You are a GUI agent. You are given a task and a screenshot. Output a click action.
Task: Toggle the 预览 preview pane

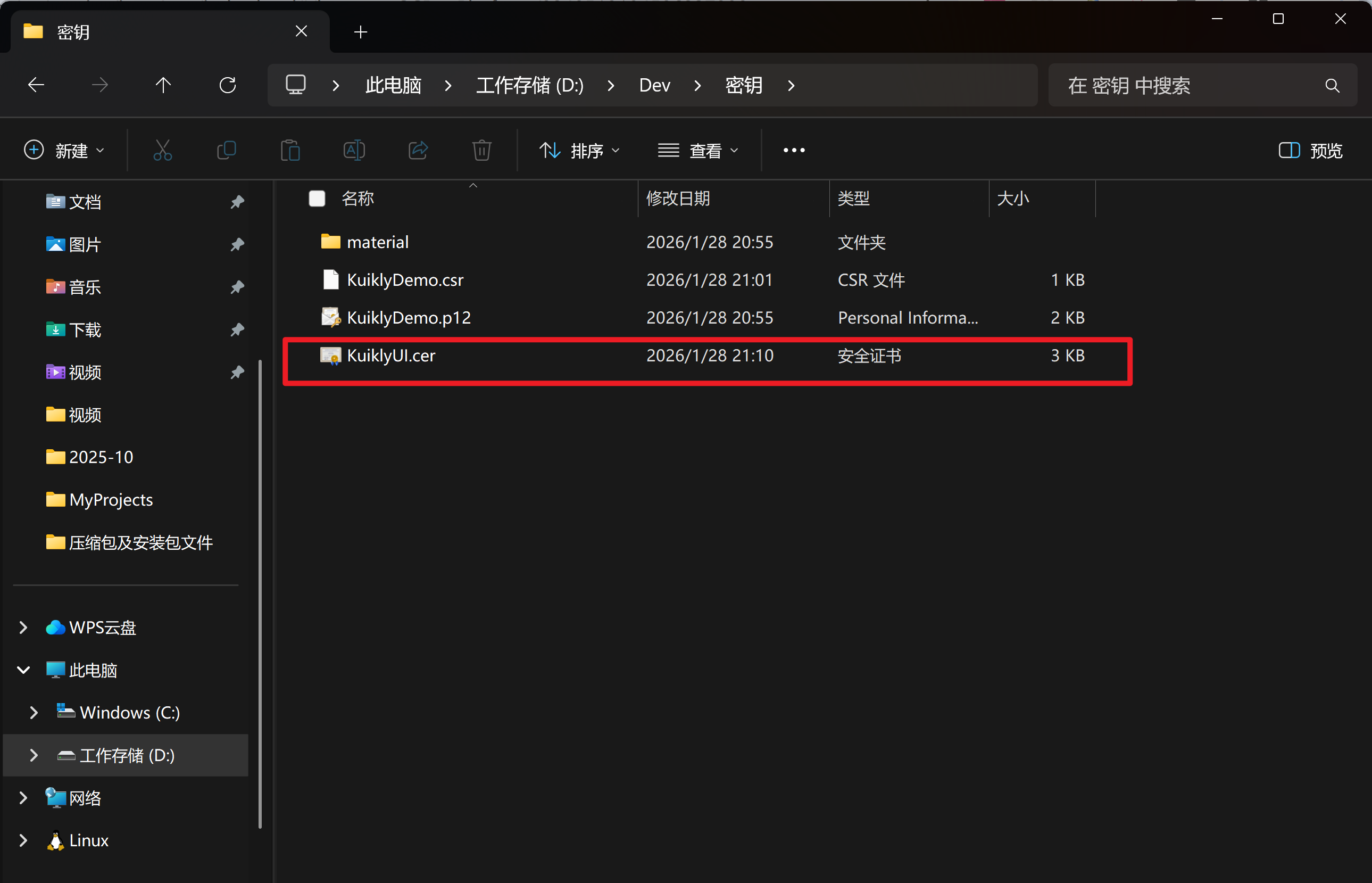click(1310, 150)
